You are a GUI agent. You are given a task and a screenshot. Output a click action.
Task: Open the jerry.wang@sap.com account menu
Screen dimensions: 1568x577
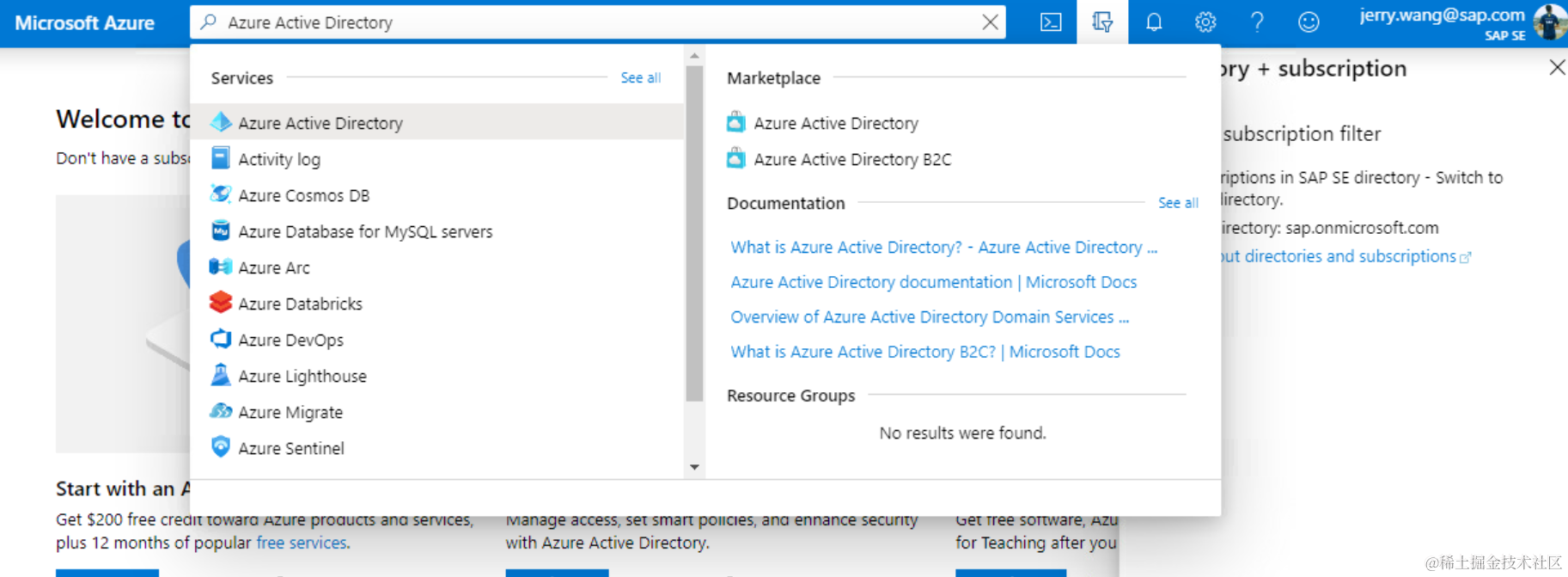coord(1461,22)
